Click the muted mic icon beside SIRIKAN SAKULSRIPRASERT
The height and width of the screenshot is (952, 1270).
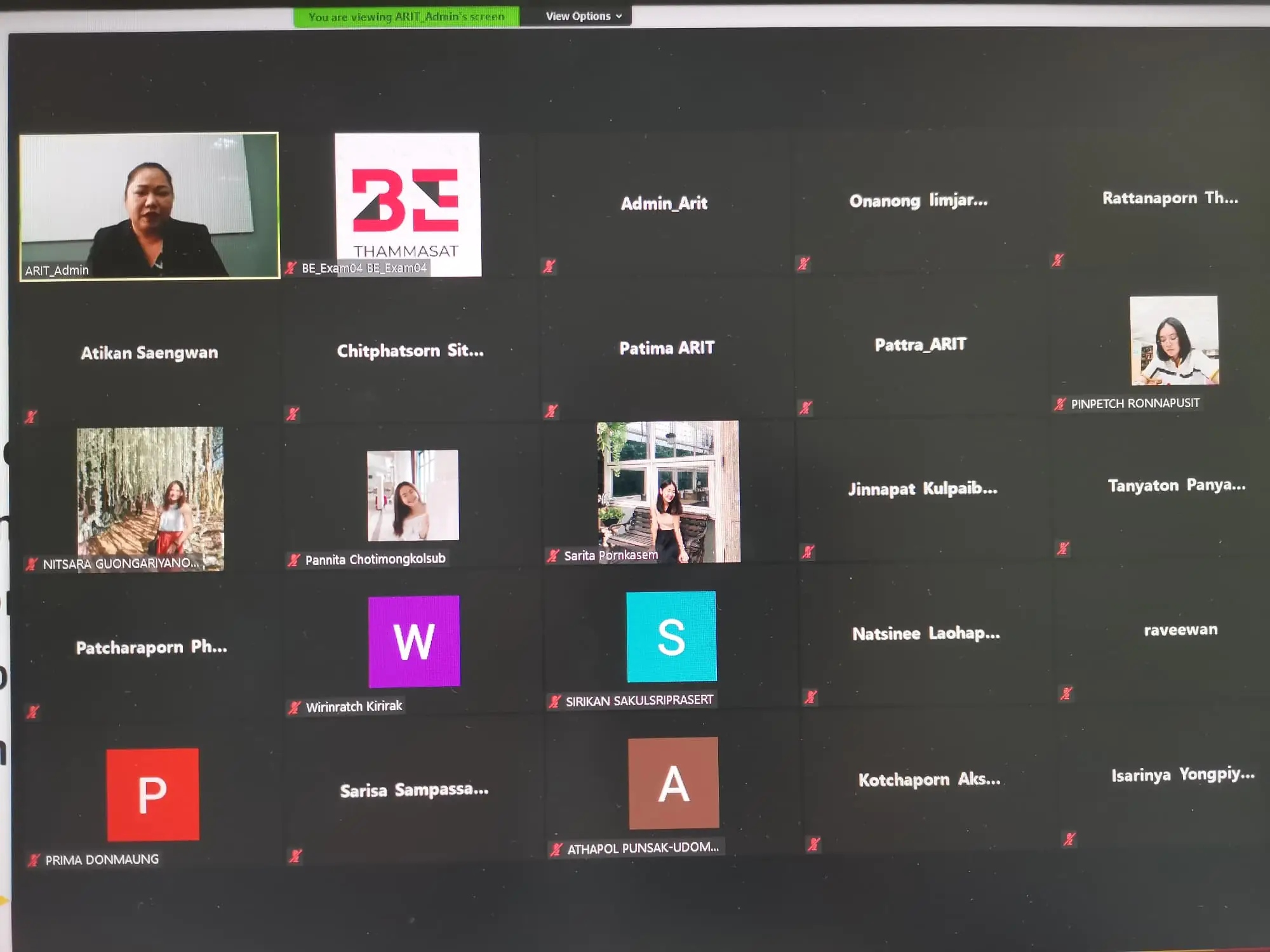click(x=555, y=701)
